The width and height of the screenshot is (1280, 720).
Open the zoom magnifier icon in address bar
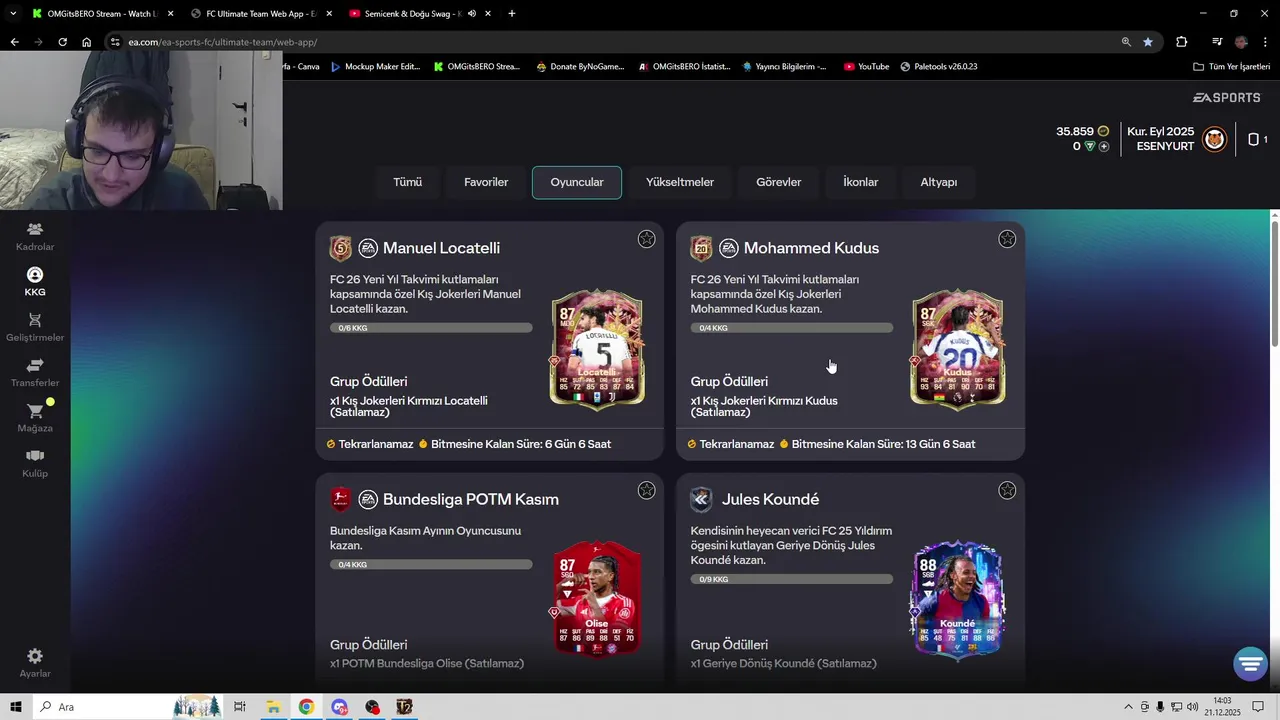(1126, 42)
